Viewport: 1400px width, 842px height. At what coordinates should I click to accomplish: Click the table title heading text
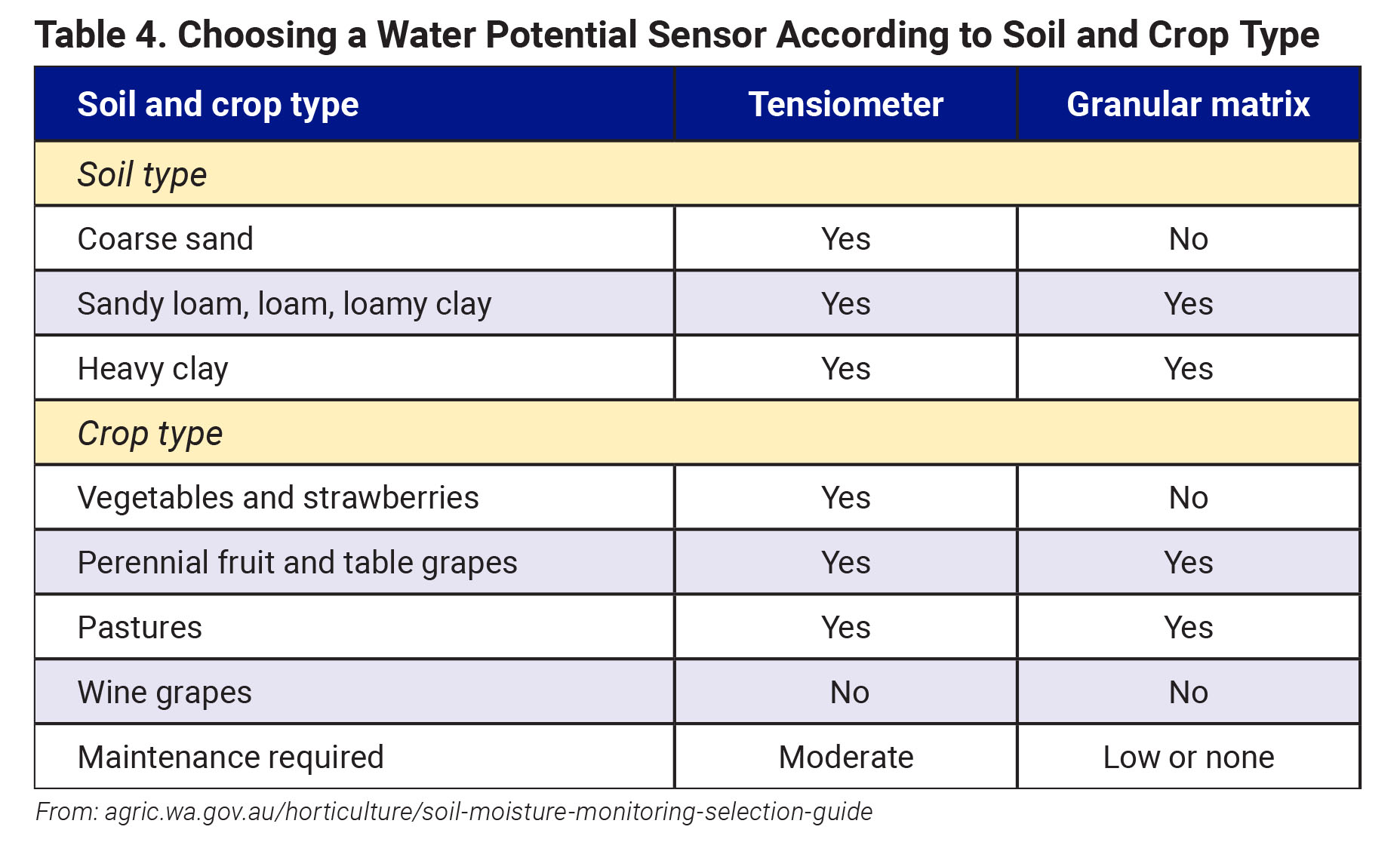[676, 35]
